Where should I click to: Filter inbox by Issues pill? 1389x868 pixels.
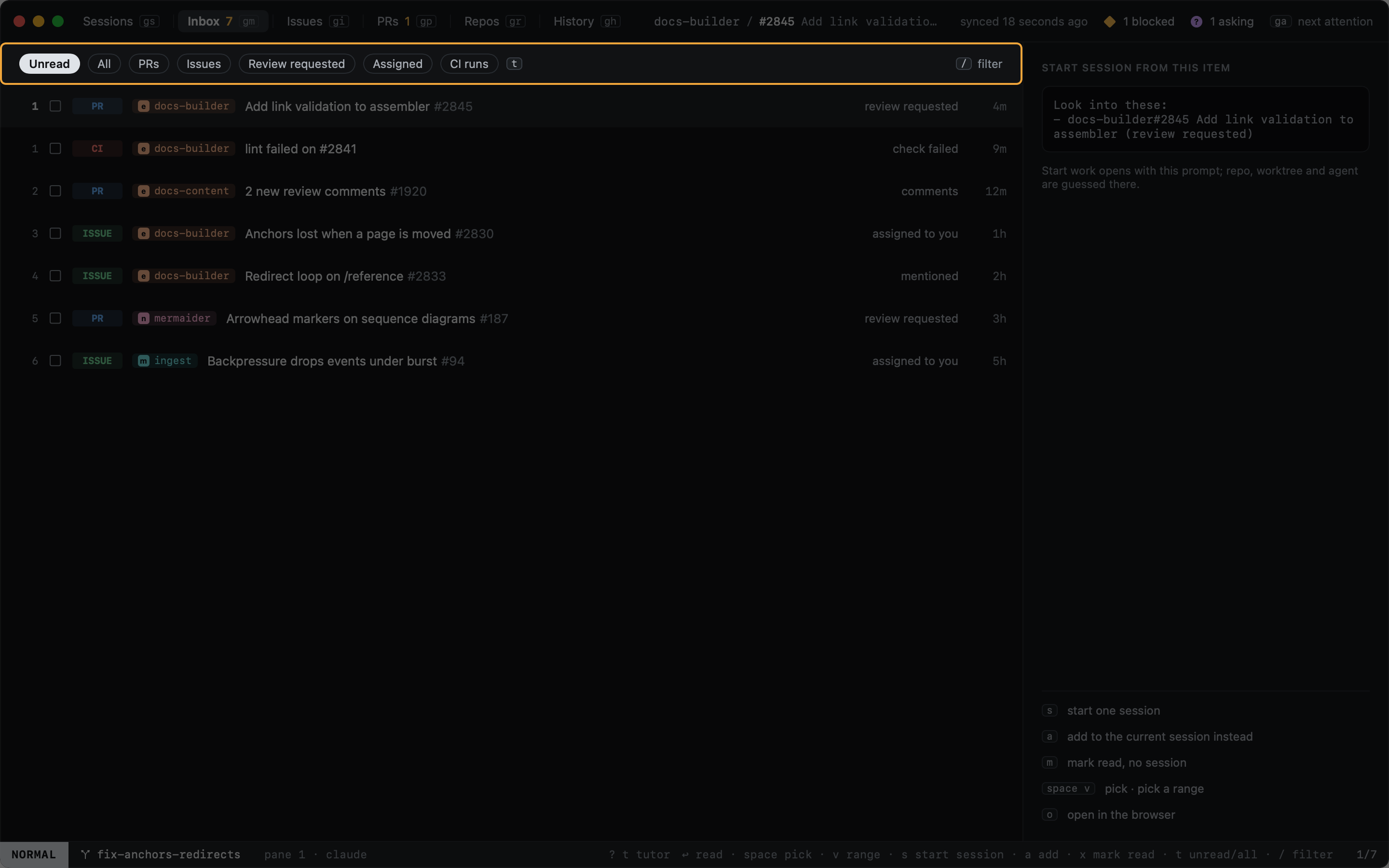point(204,64)
